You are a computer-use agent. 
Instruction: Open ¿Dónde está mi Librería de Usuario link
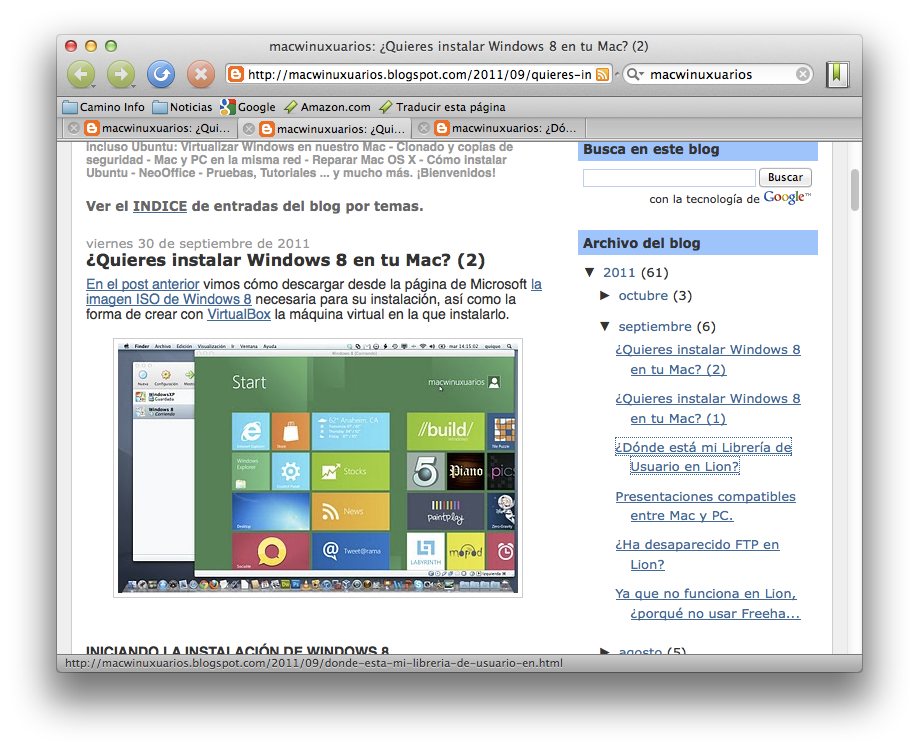point(703,457)
